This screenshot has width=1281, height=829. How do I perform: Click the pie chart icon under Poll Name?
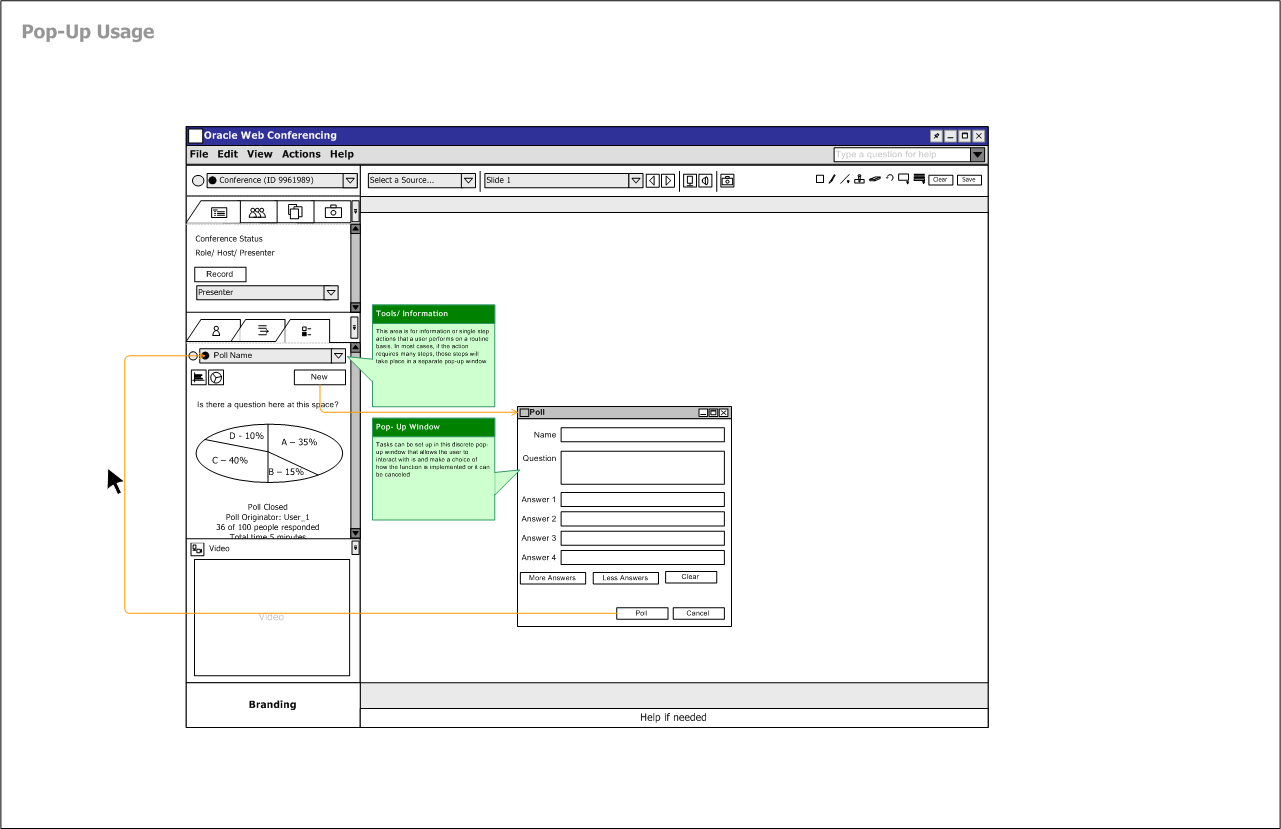[216, 377]
